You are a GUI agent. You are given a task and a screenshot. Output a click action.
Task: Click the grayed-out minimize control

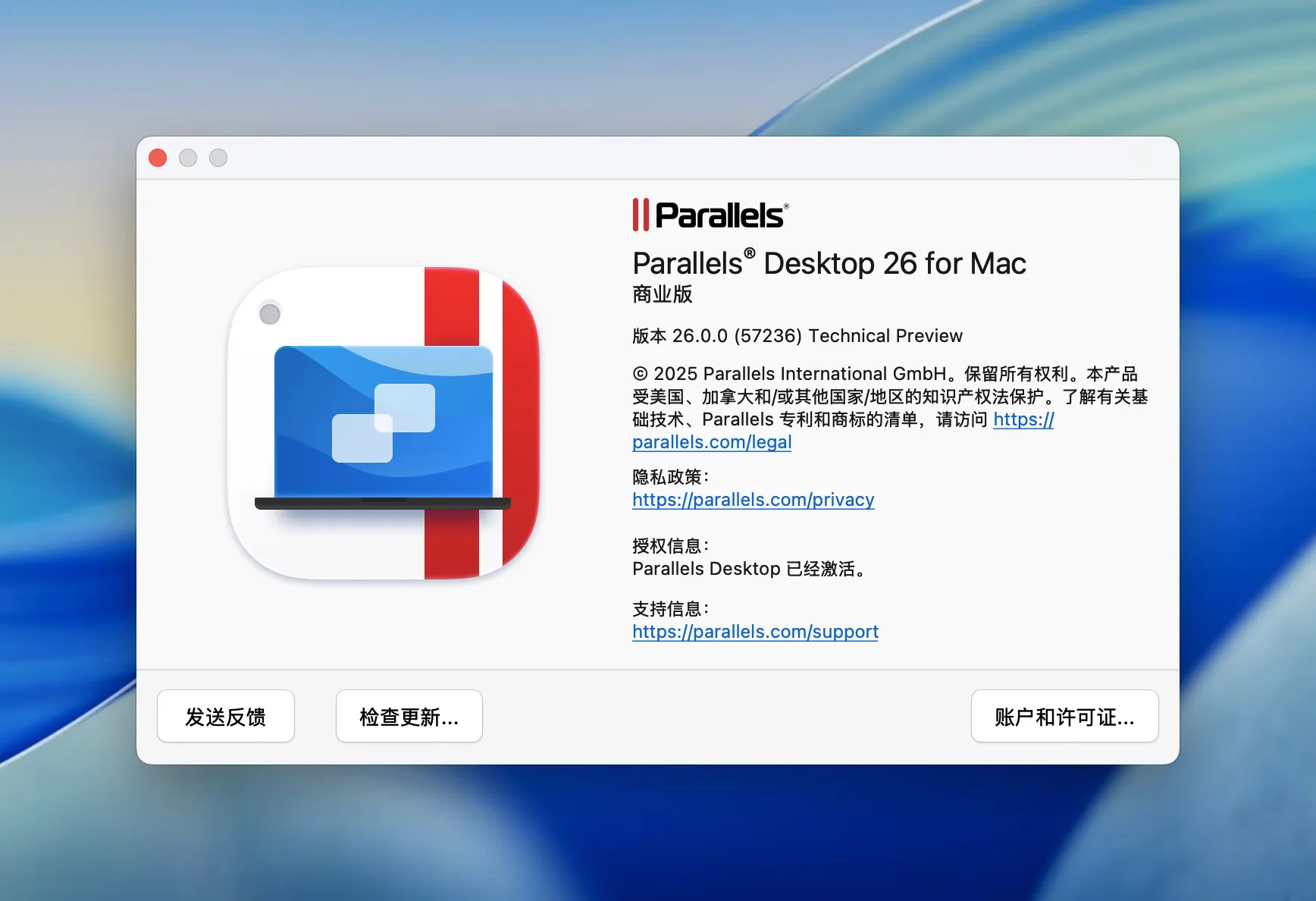(x=188, y=157)
